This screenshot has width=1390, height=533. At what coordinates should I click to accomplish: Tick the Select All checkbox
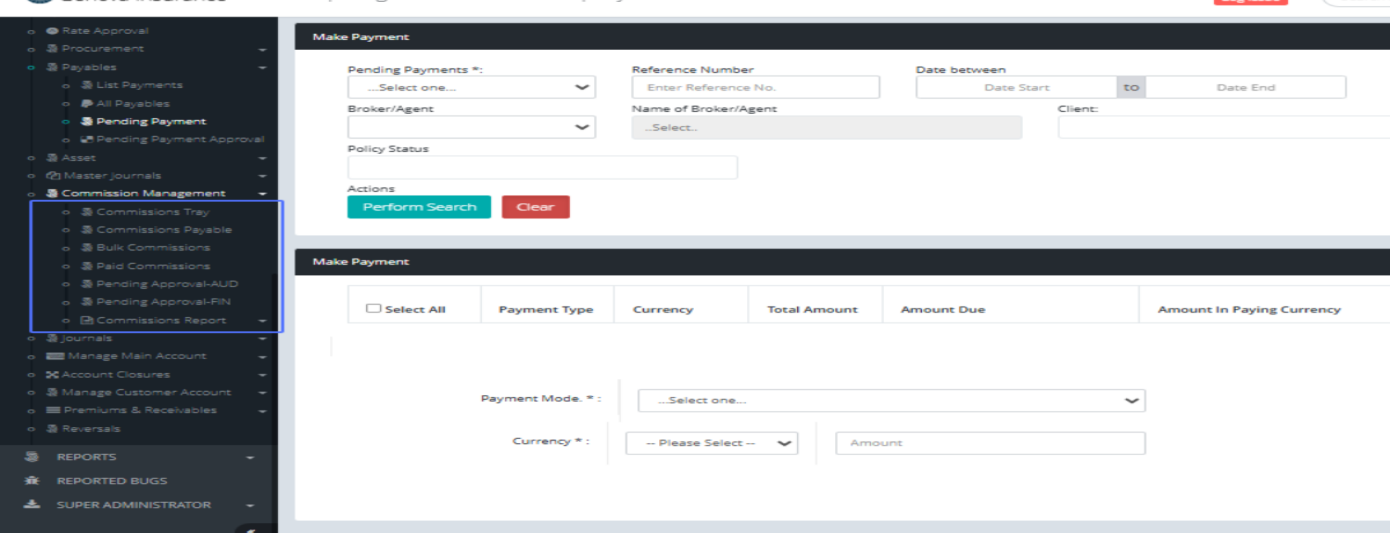373,309
